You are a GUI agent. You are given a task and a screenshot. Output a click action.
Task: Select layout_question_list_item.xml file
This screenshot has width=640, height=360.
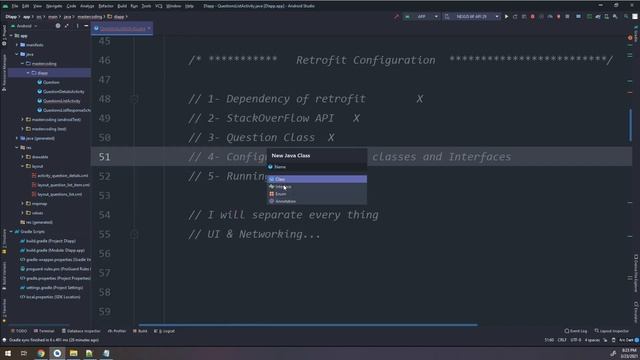point(61,185)
